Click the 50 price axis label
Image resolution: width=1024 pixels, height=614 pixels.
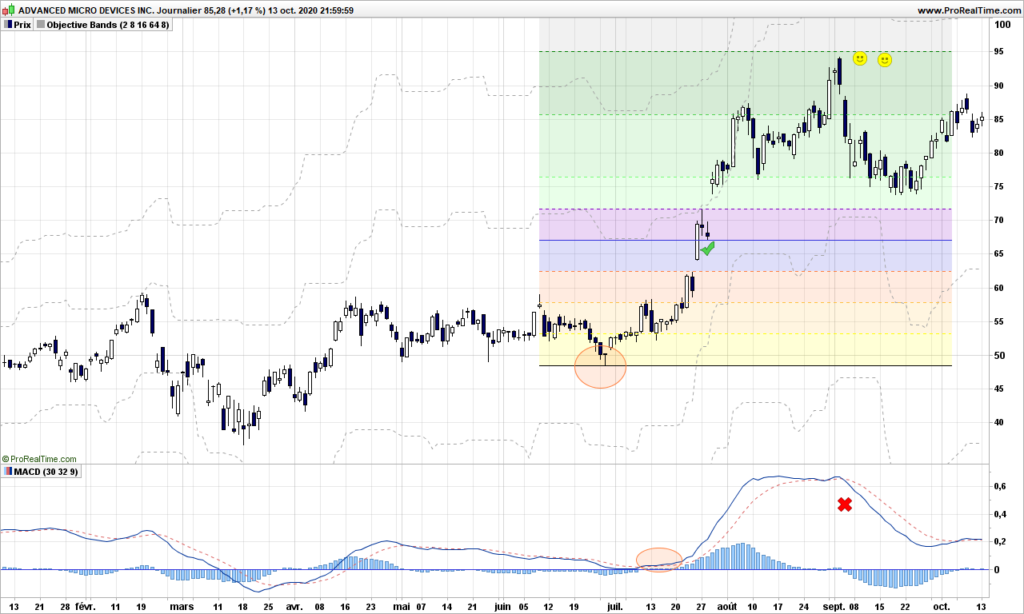click(999, 355)
